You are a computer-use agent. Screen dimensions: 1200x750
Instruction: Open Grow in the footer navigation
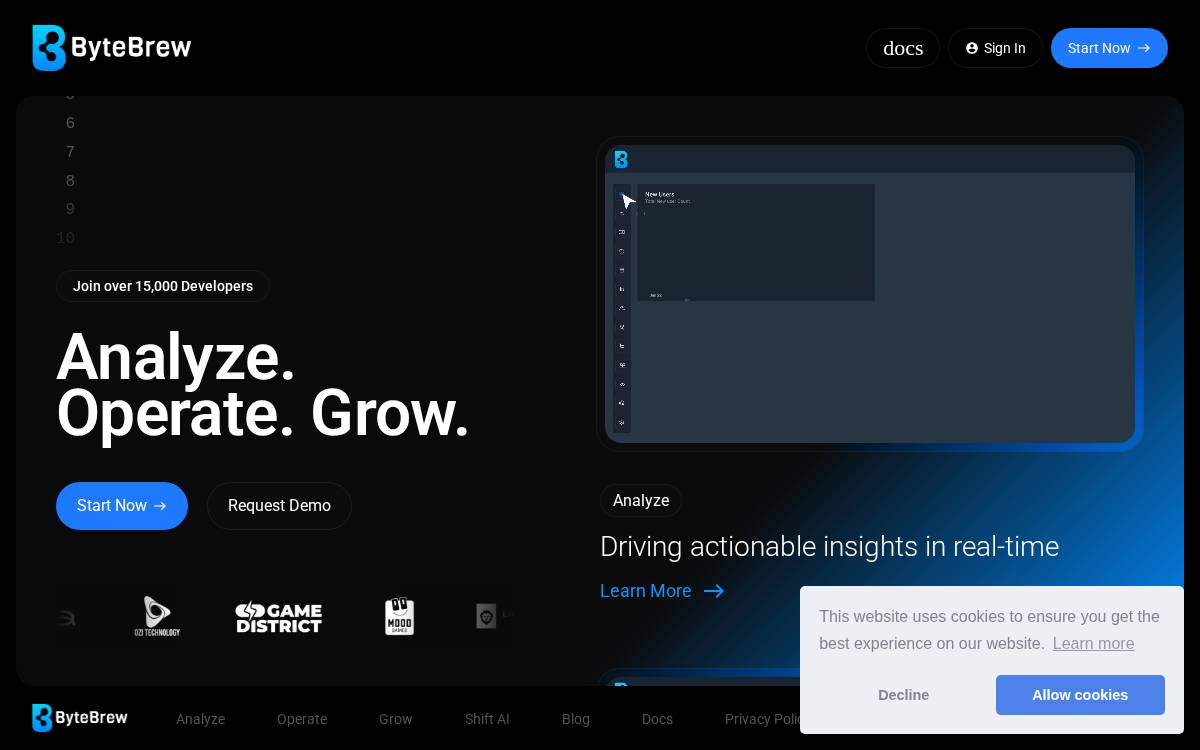click(396, 719)
